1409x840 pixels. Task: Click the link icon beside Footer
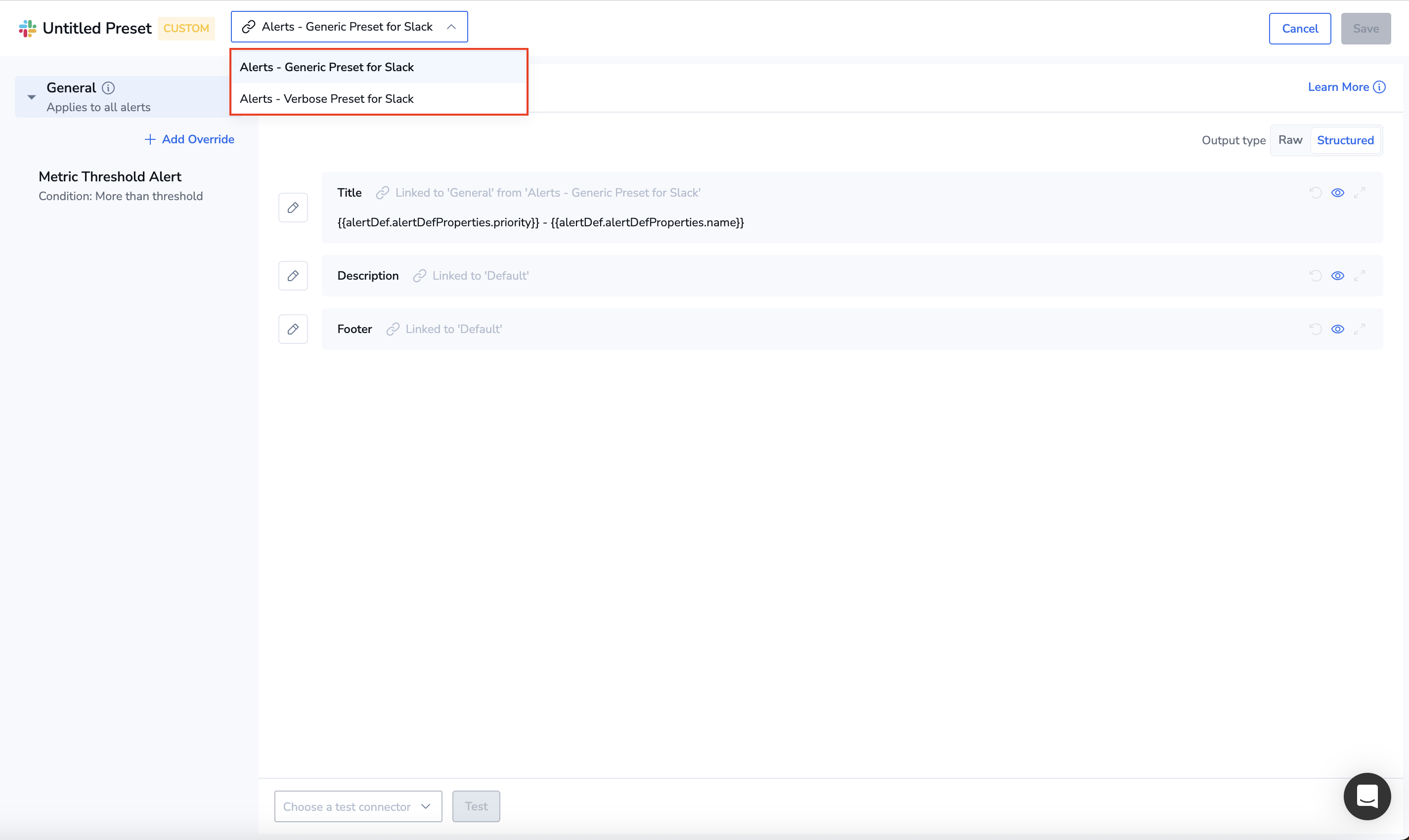[x=393, y=329]
